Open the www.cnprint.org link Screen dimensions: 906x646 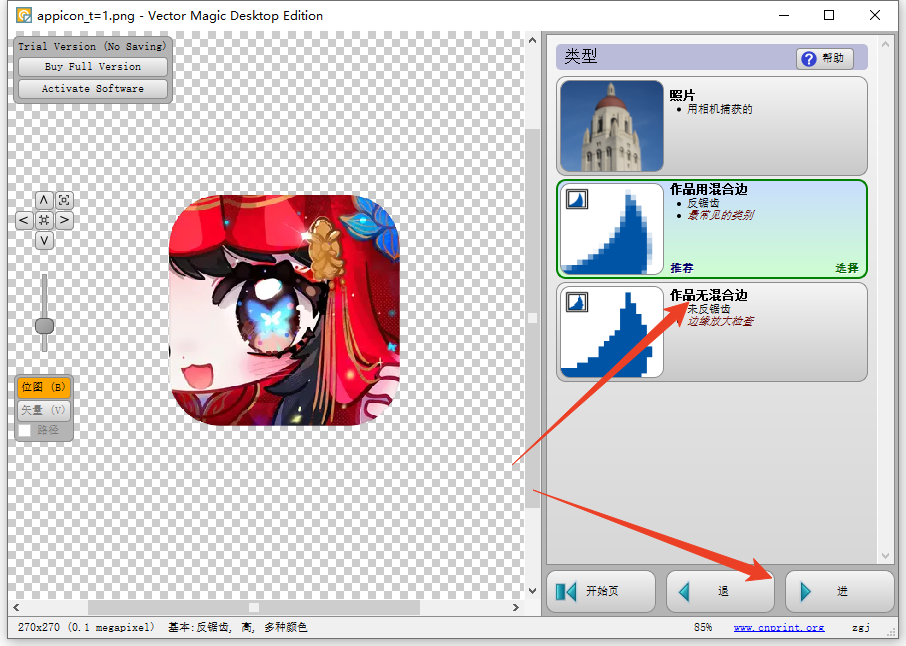pos(779,628)
